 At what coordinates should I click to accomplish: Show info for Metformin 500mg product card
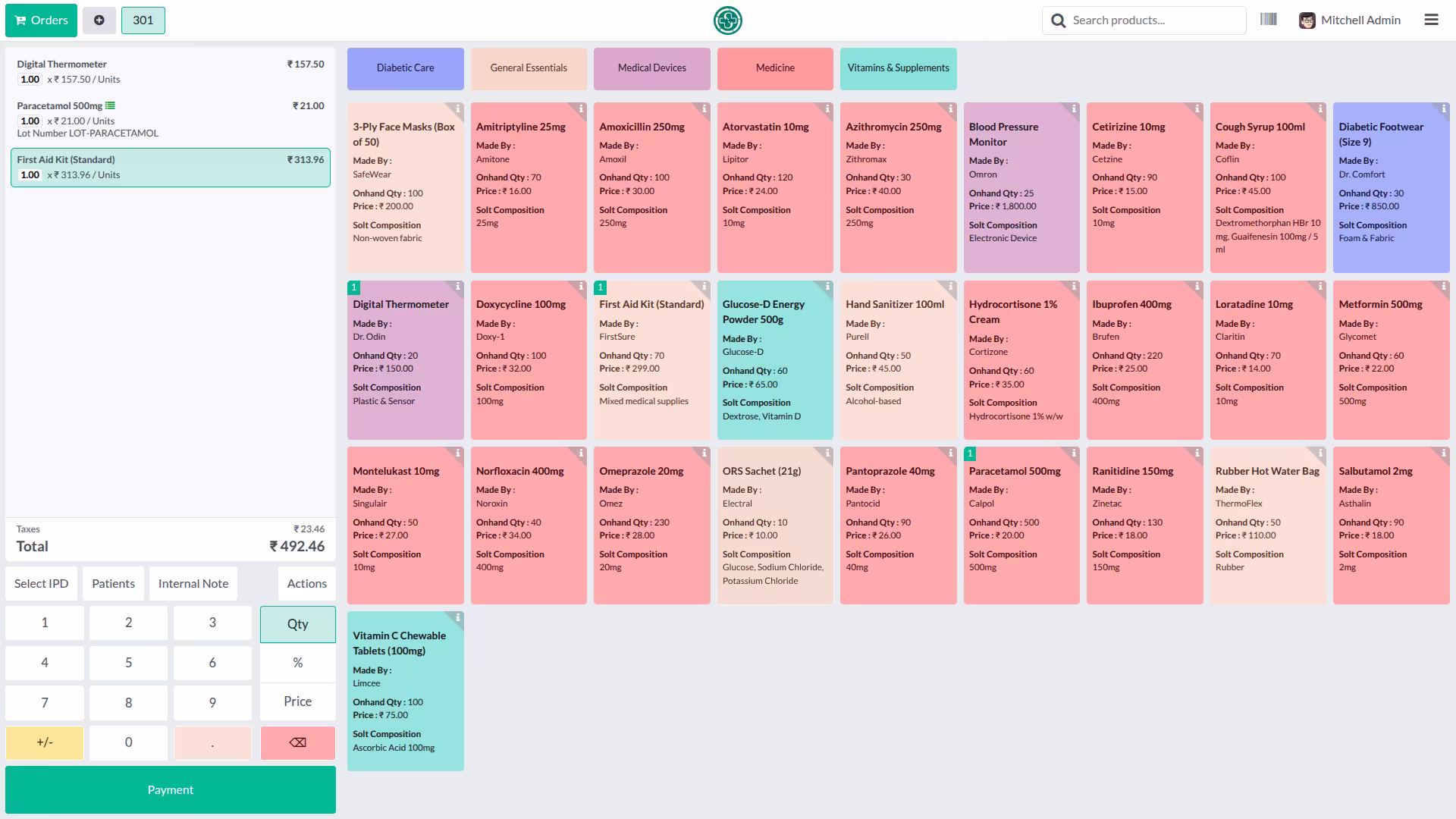1443,287
